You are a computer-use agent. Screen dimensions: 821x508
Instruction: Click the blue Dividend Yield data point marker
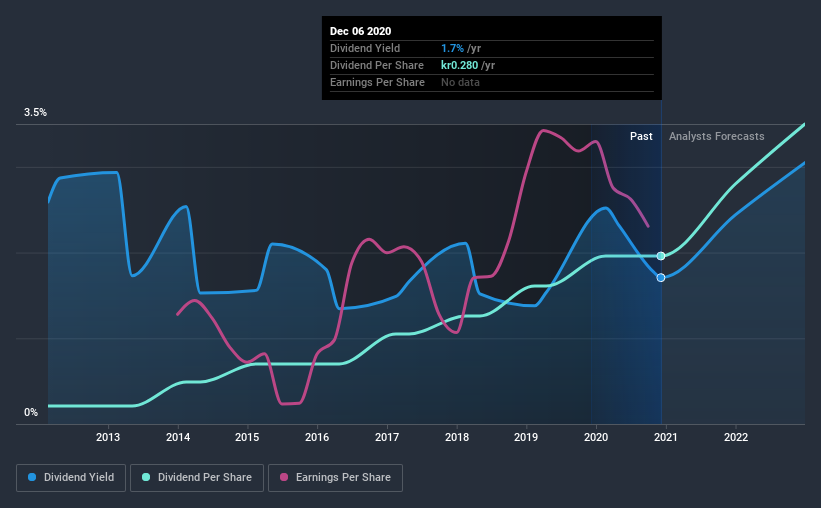661,278
